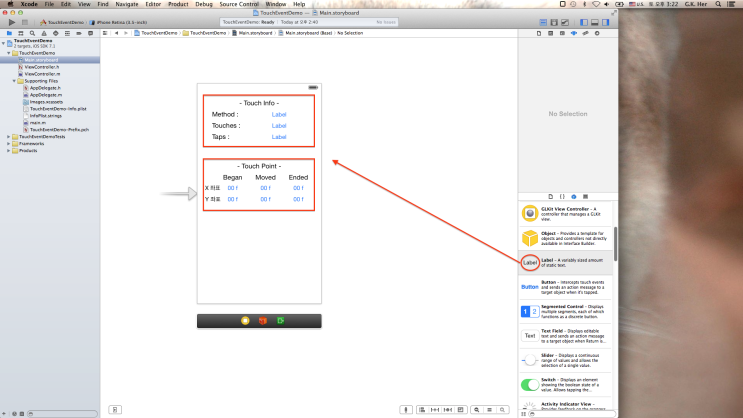Expand the Frameworks folder
This screenshot has width=743, height=418.
coord(9,144)
